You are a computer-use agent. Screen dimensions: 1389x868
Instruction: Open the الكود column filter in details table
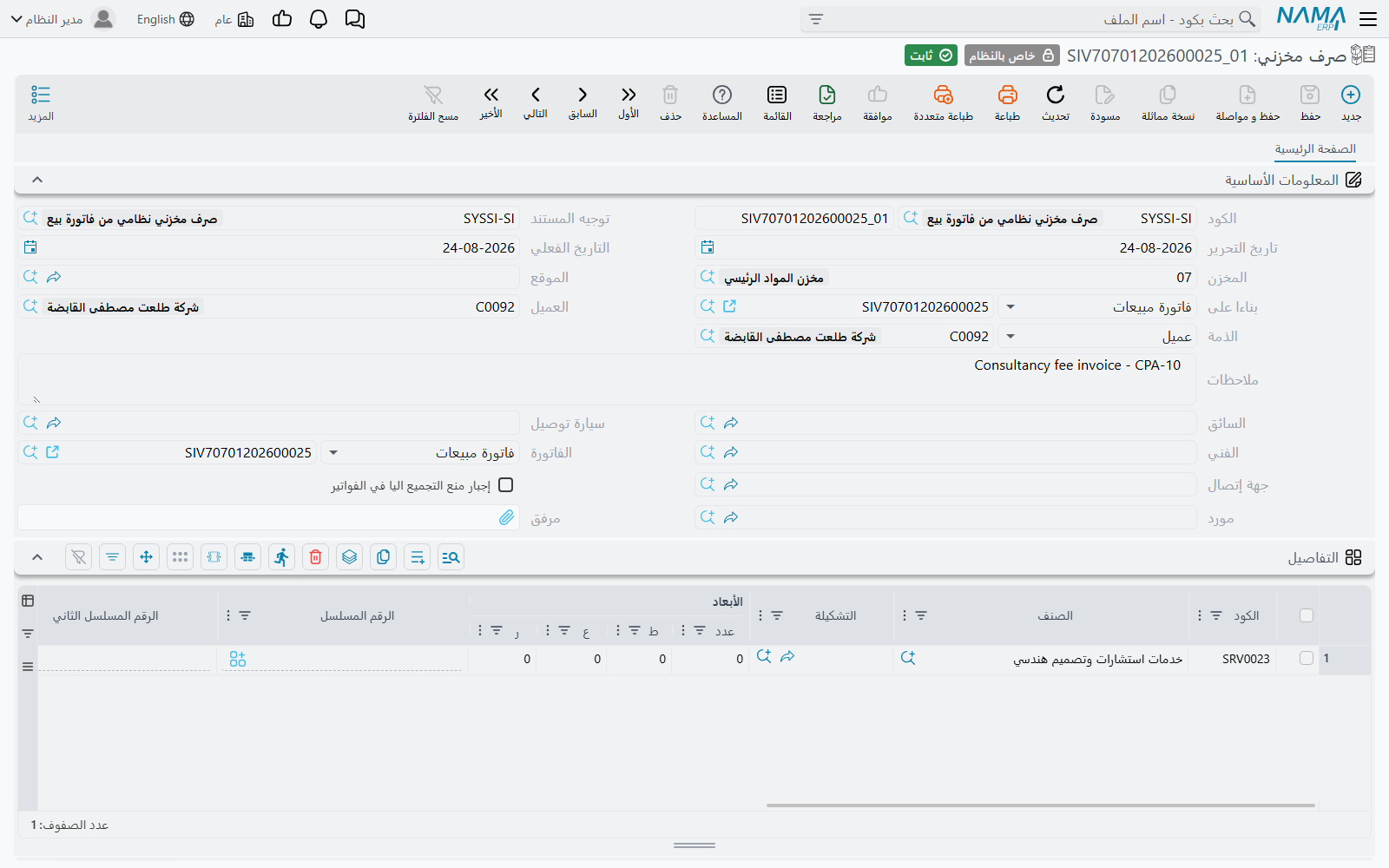[1216, 615]
